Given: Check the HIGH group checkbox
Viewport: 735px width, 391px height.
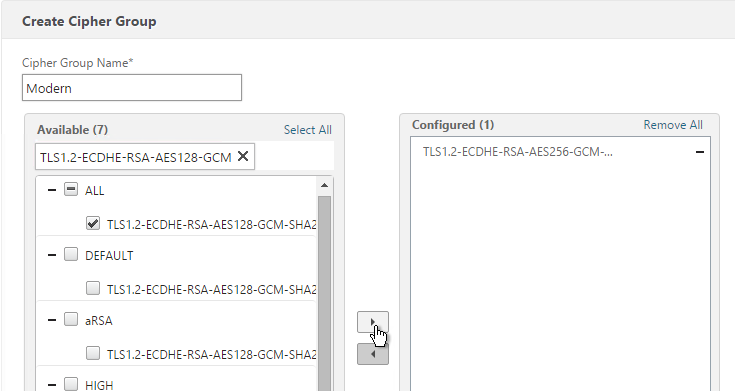Looking at the screenshot, I should click(71, 384).
